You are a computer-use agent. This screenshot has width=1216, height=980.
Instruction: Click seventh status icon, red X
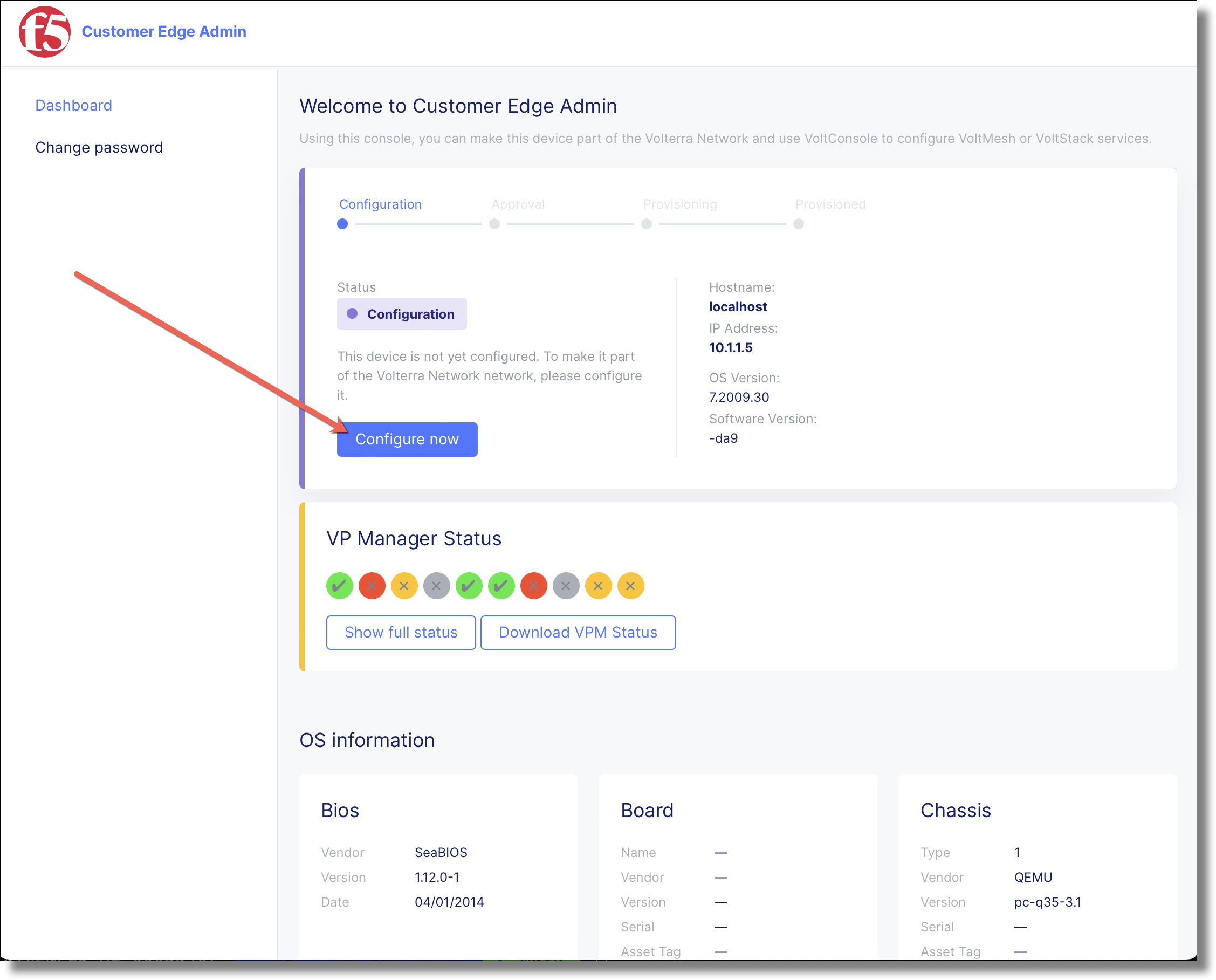pyautogui.click(x=534, y=586)
